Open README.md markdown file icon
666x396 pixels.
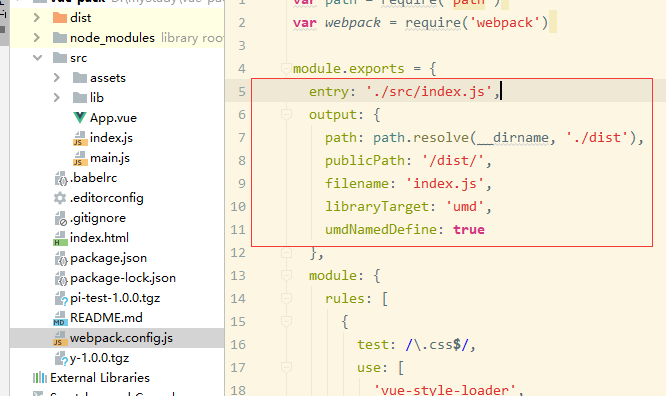[60, 318]
